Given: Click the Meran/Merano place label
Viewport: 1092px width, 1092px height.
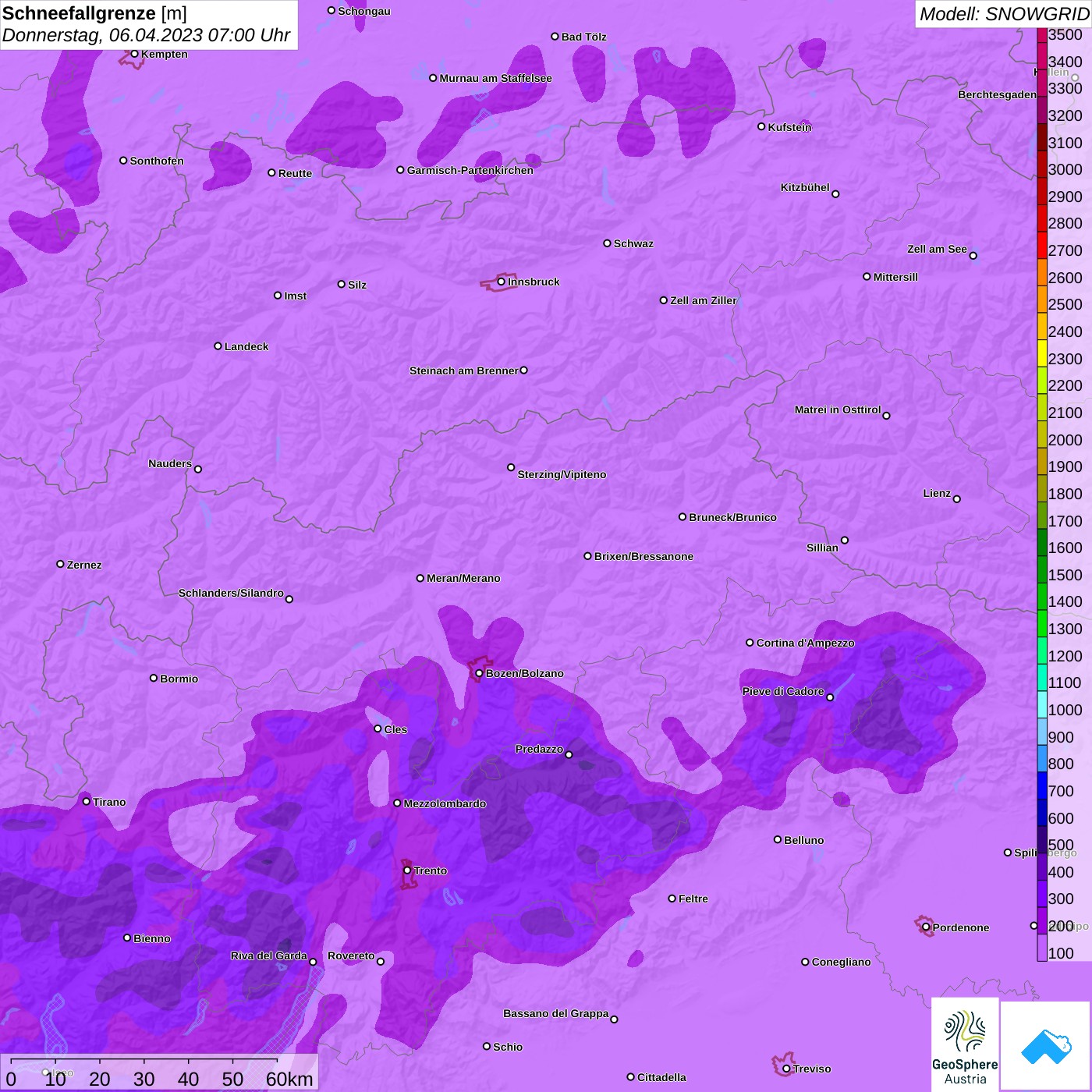Looking at the screenshot, I should [x=463, y=578].
